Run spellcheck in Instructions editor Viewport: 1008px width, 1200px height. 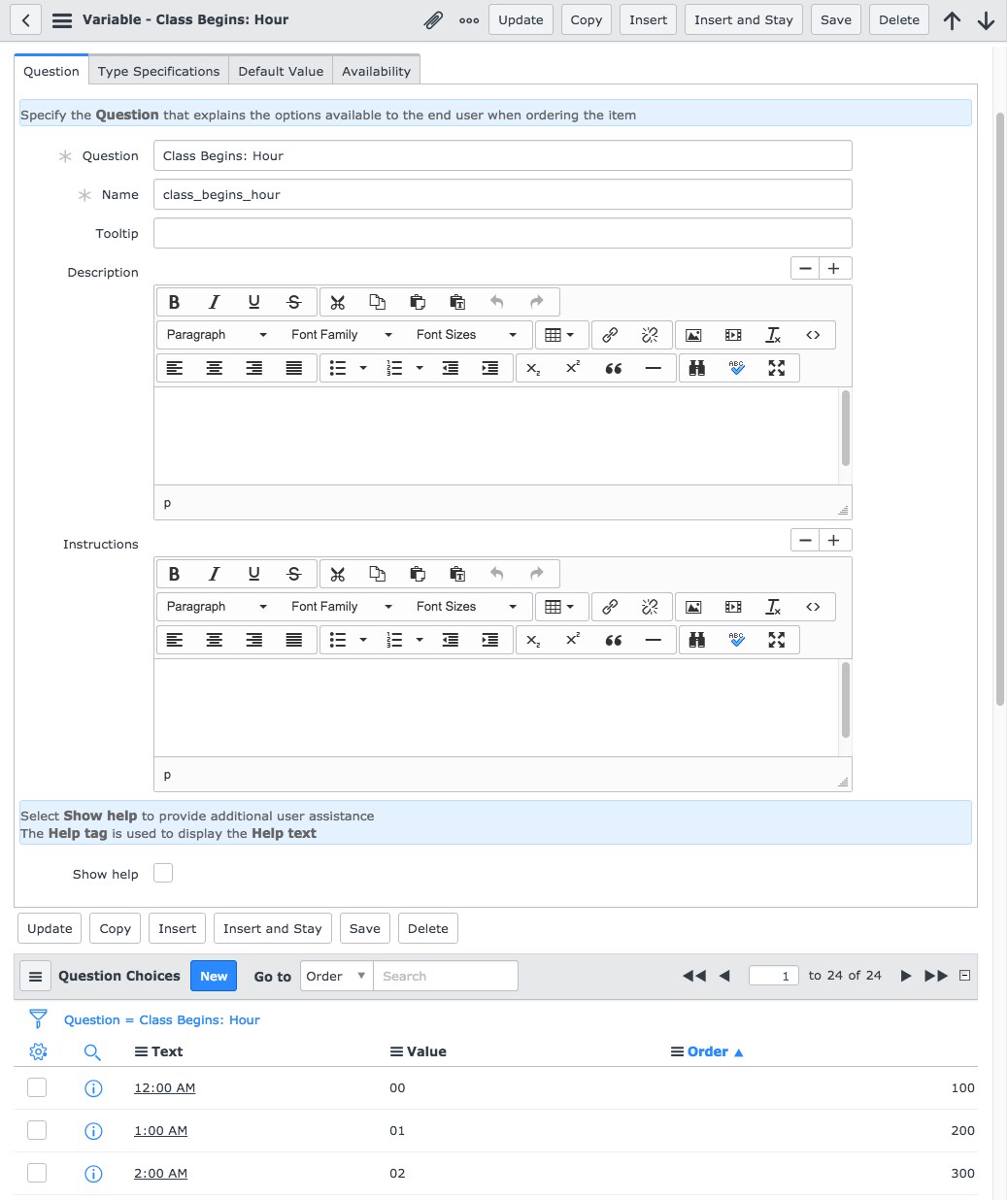point(737,640)
